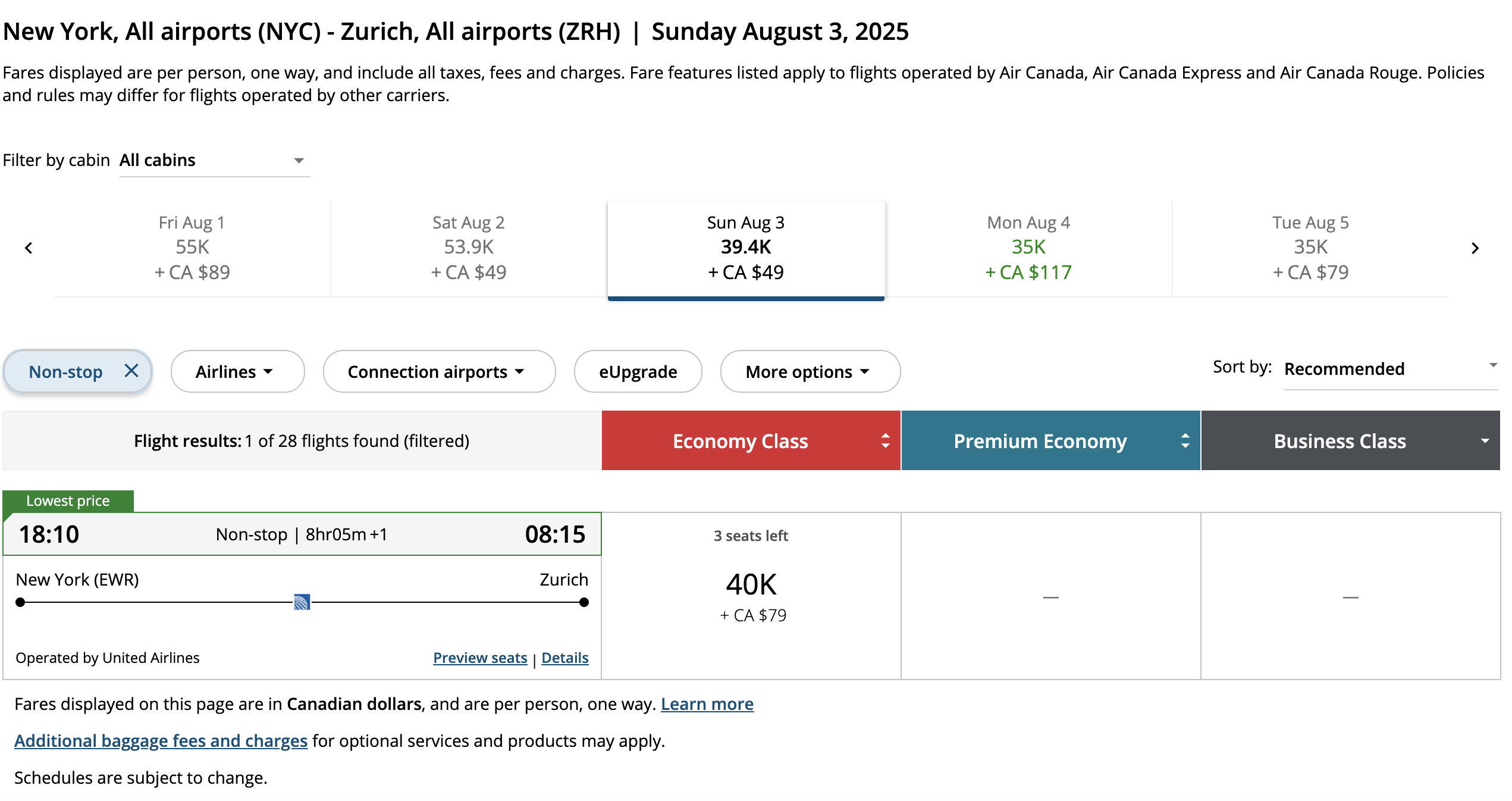Click 'Schedules are subject to change.' text
1512x801 pixels.
141,778
